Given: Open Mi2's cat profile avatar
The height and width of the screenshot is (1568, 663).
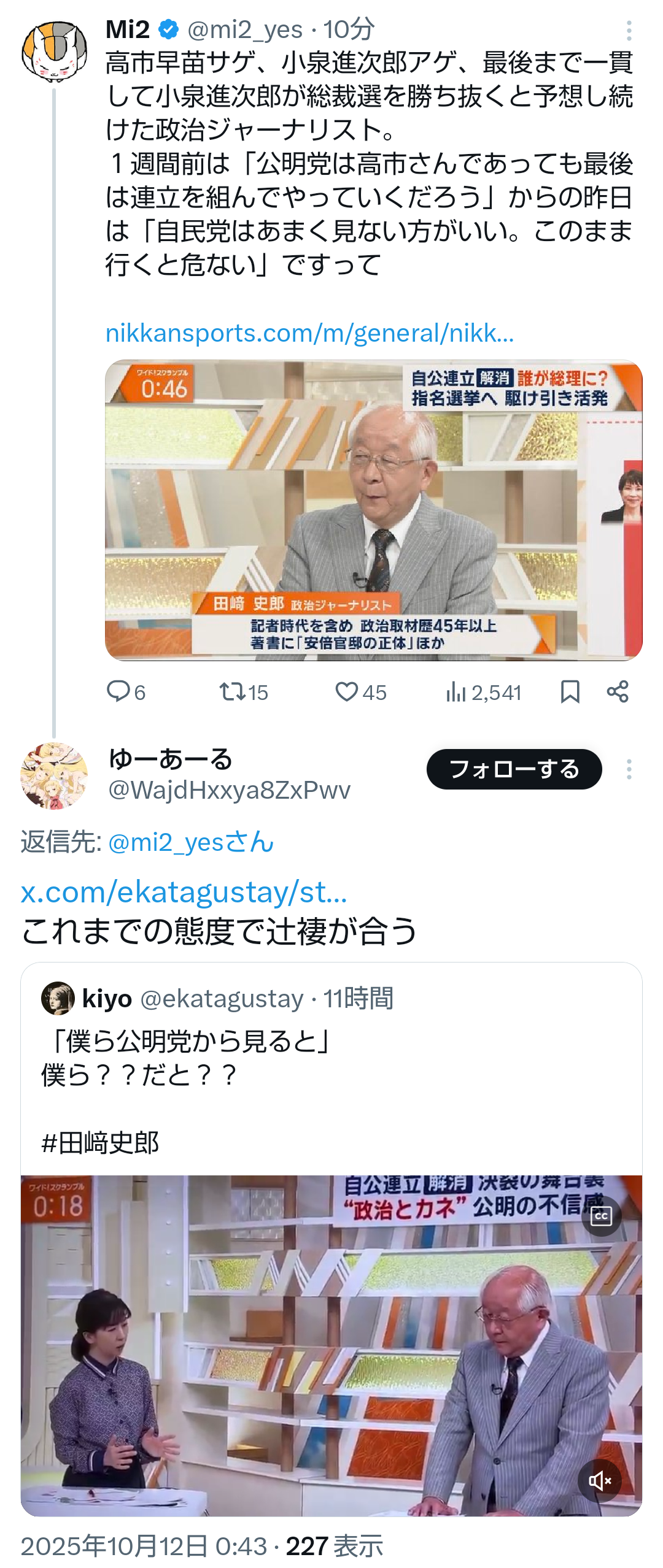Looking at the screenshot, I should (x=54, y=52).
